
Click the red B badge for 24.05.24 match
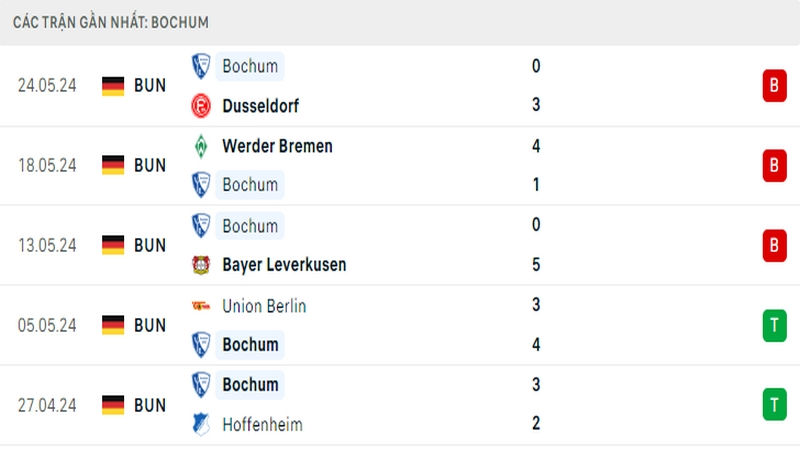coord(774,86)
